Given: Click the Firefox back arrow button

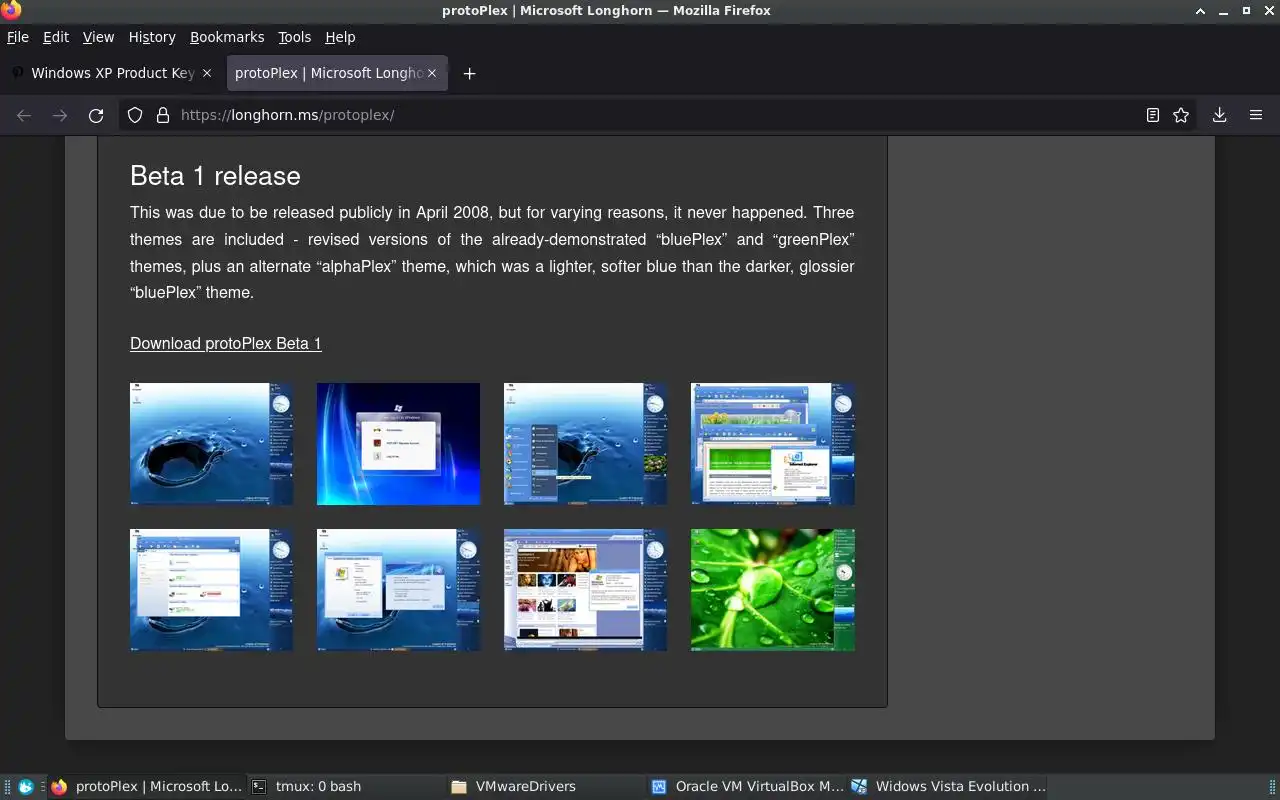Looking at the screenshot, I should coord(24,115).
